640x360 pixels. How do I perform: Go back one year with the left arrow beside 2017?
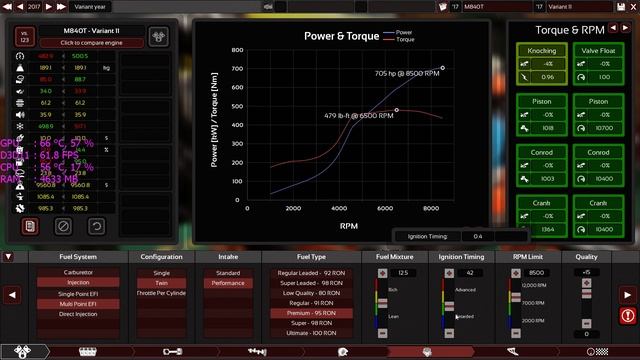coord(20,7)
